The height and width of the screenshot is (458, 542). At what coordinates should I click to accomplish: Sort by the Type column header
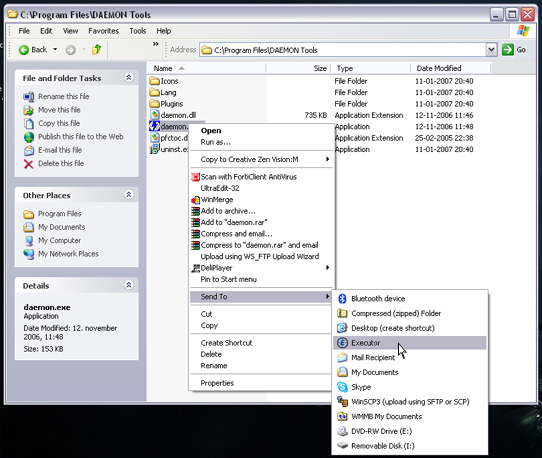coord(371,68)
